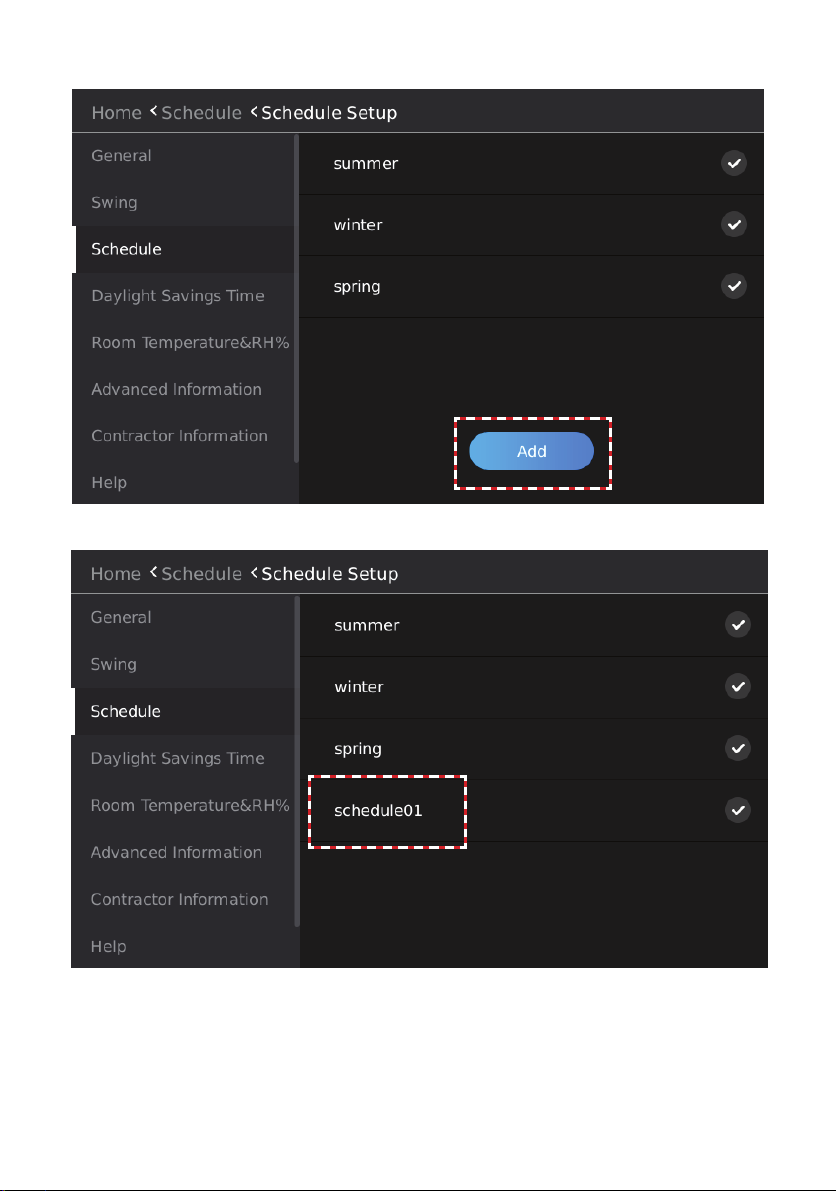The width and height of the screenshot is (836, 1191).
Task: Click the back chevron before Schedule Setup in top header
Action: (254, 112)
